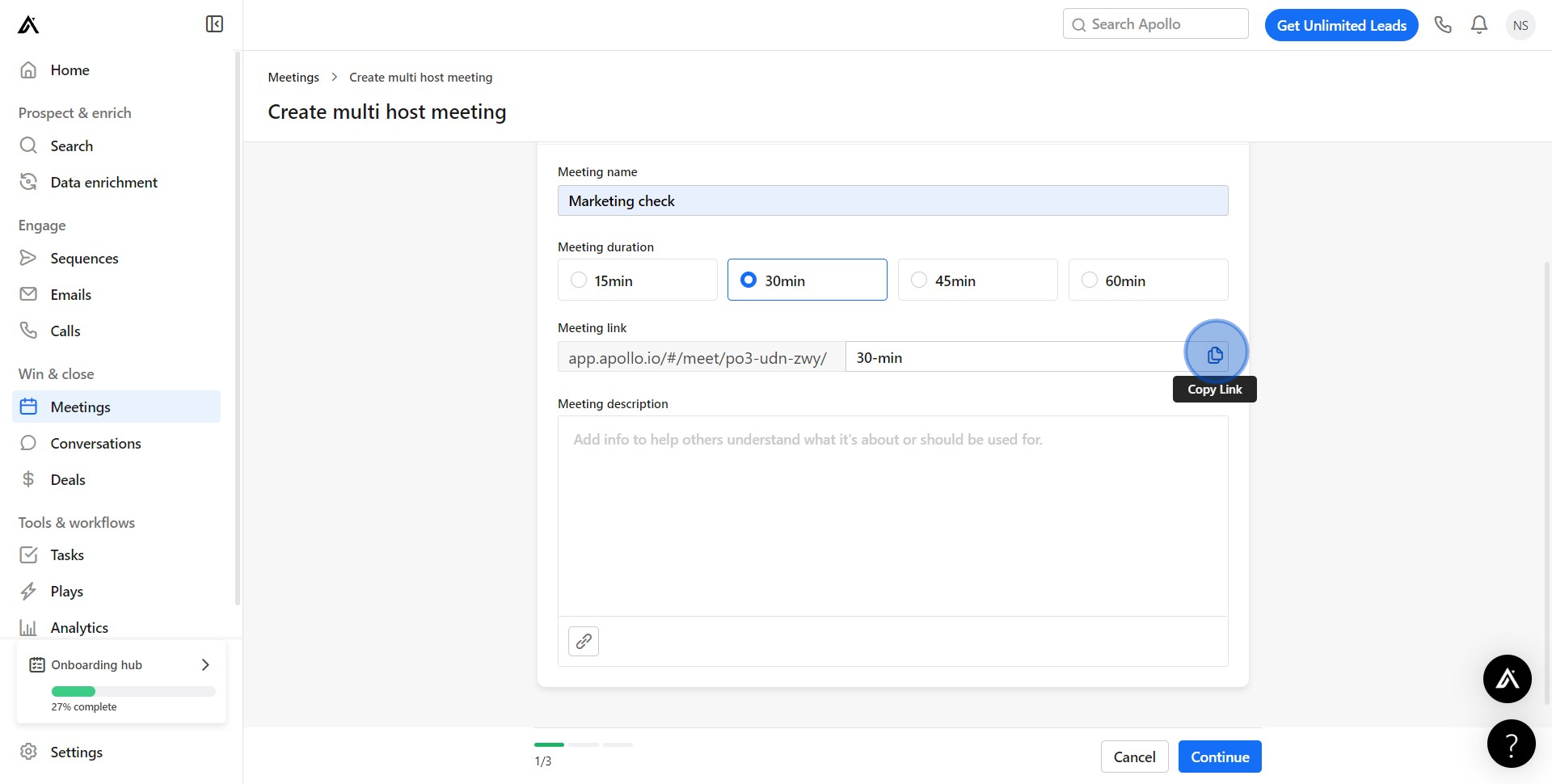Go to Meetings breadcrumb link

[x=293, y=77]
